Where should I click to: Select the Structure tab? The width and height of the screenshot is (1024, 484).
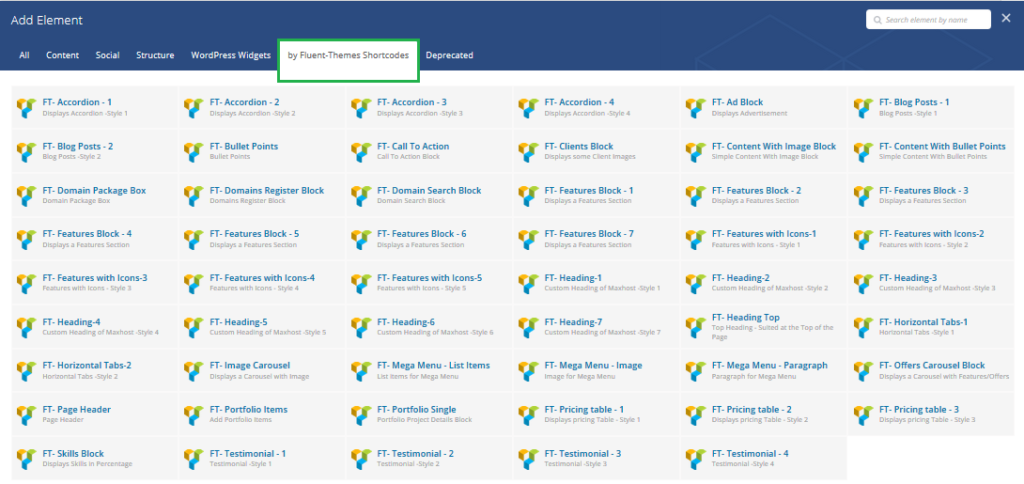pyautogui.click(x=155, y=56)
